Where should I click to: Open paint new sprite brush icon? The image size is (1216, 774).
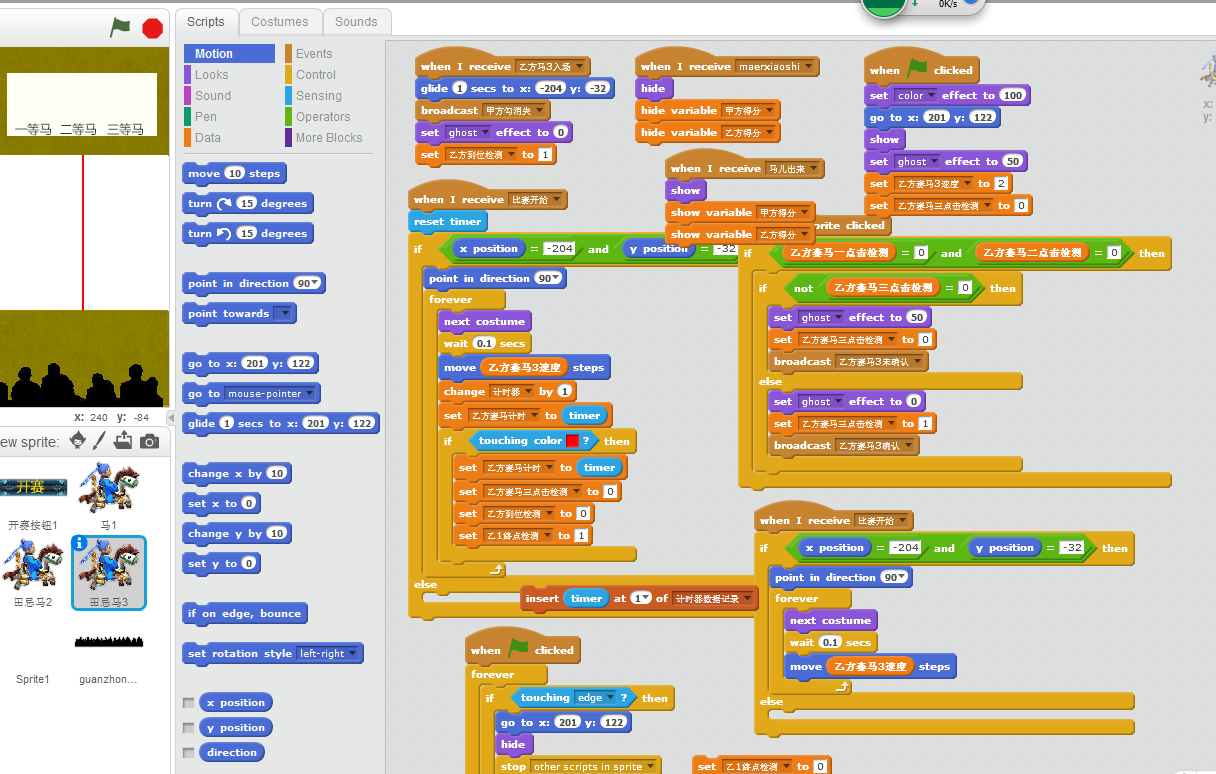point(100,441)
